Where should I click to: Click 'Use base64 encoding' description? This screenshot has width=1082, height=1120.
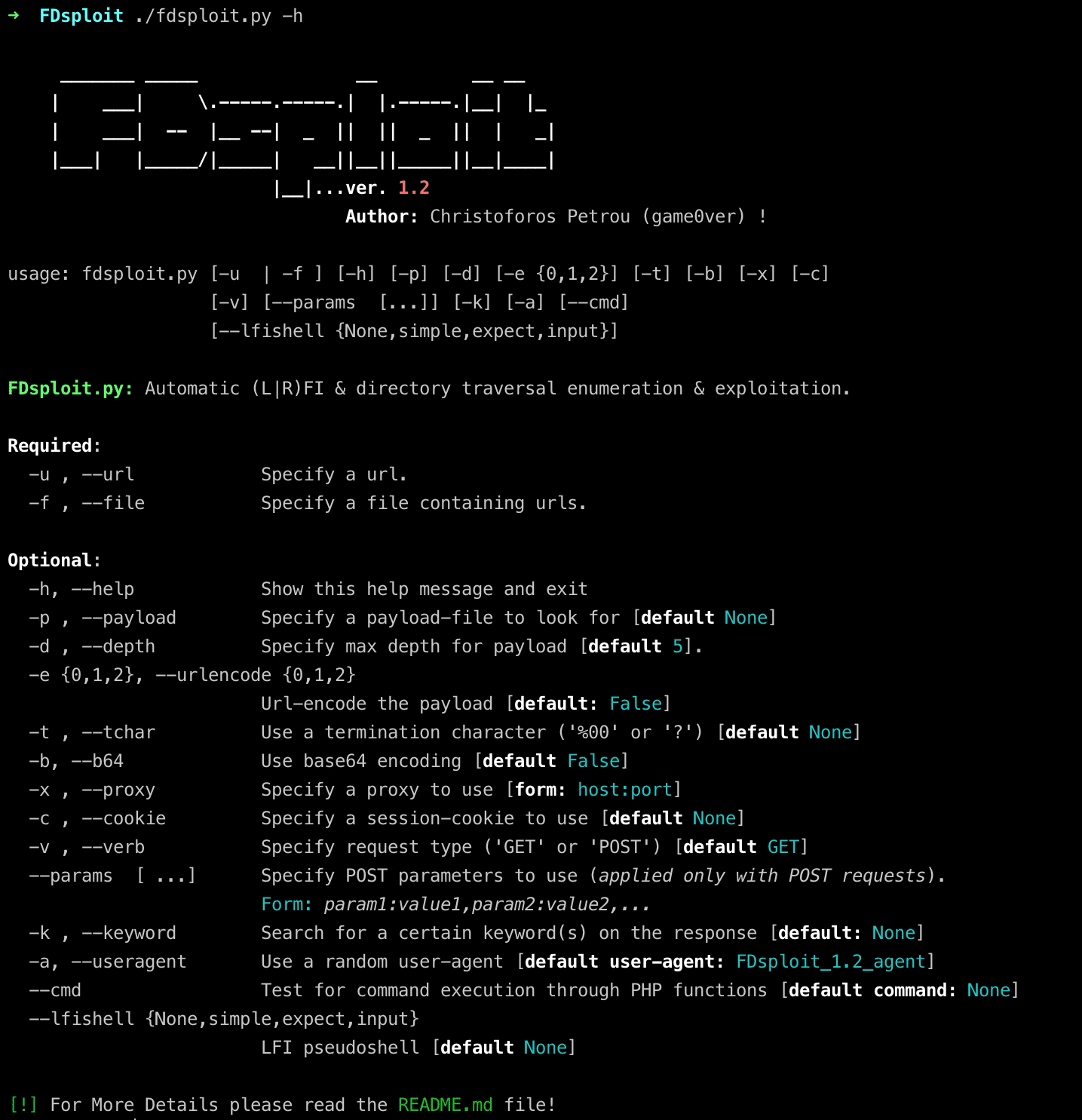coord(361,761)
